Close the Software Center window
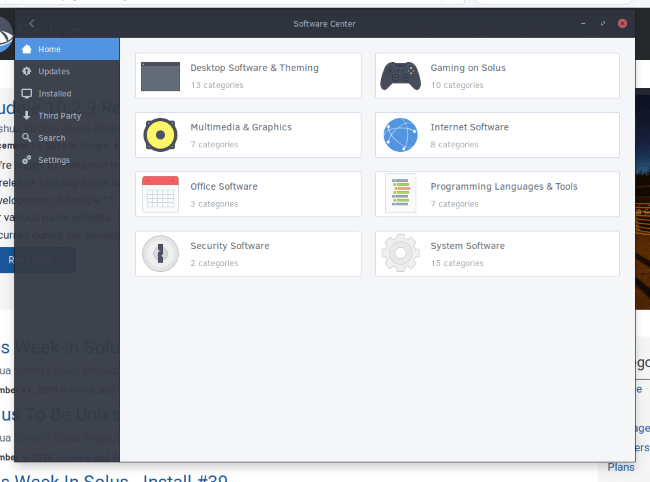 (x=622, y=24)
